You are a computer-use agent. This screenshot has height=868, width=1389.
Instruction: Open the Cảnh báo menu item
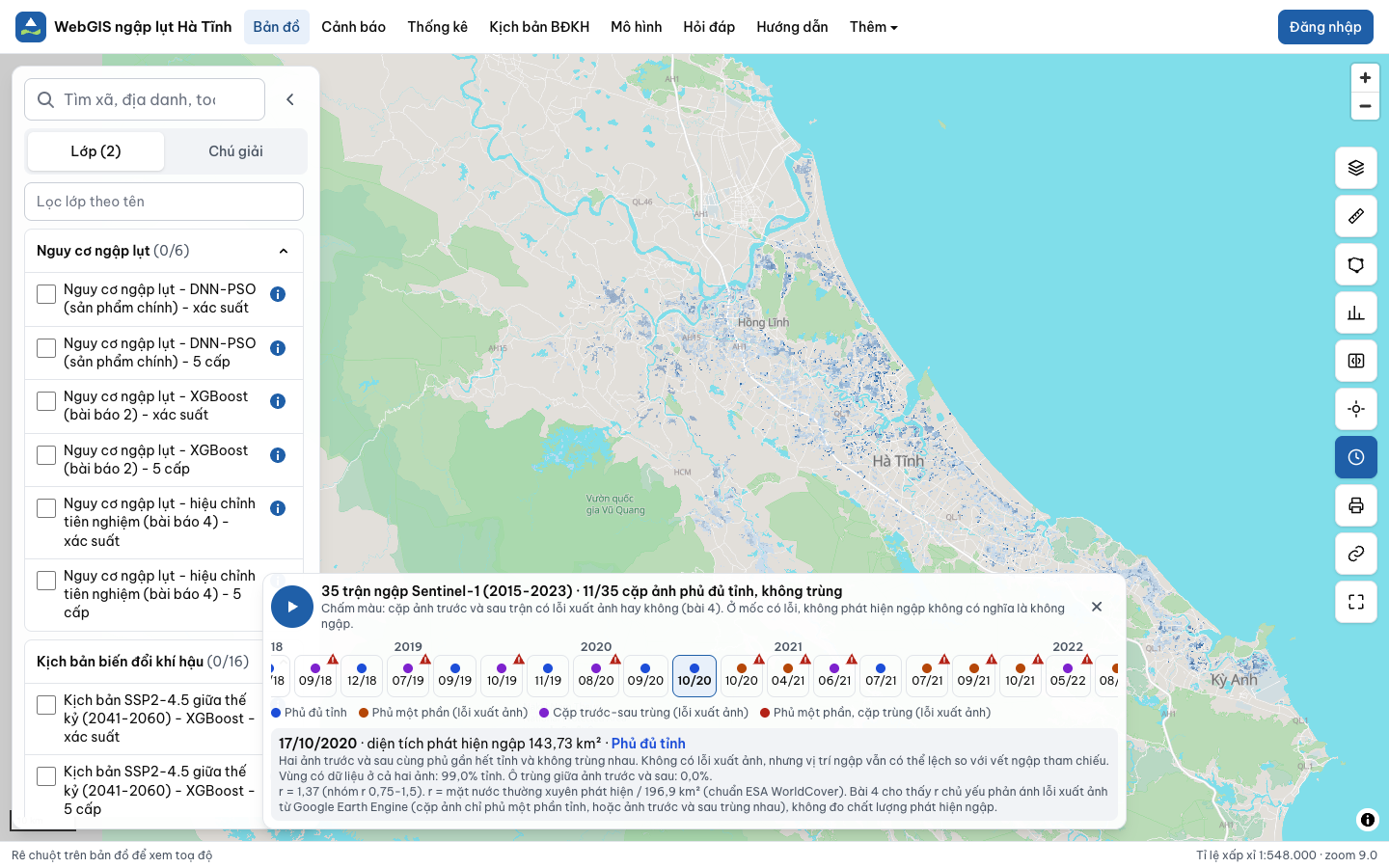pos(353,27)
